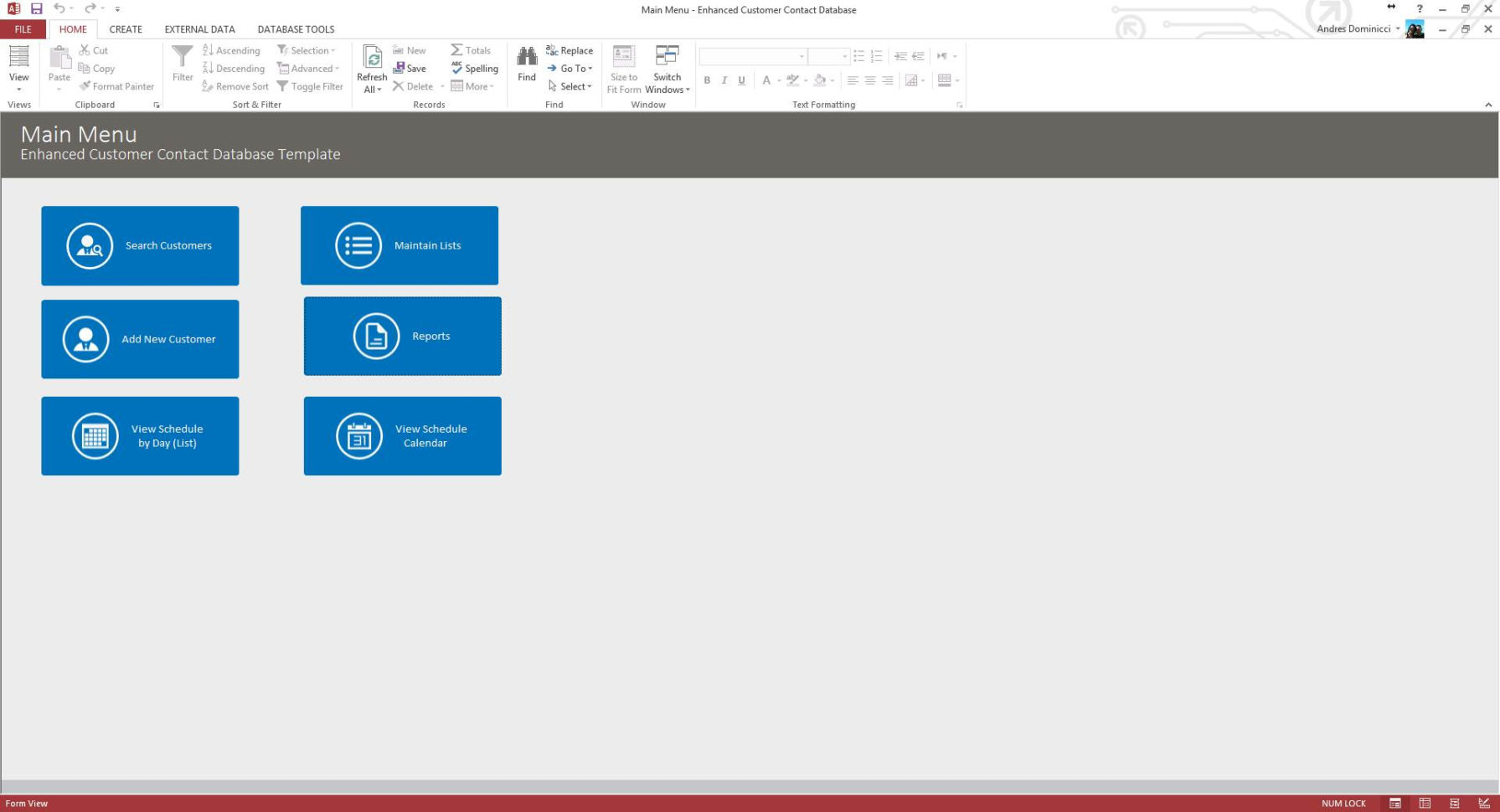Select the Format Painter
Image resolution: width=1500 pixels, height=812 pixels.
(x=116, y=86)
